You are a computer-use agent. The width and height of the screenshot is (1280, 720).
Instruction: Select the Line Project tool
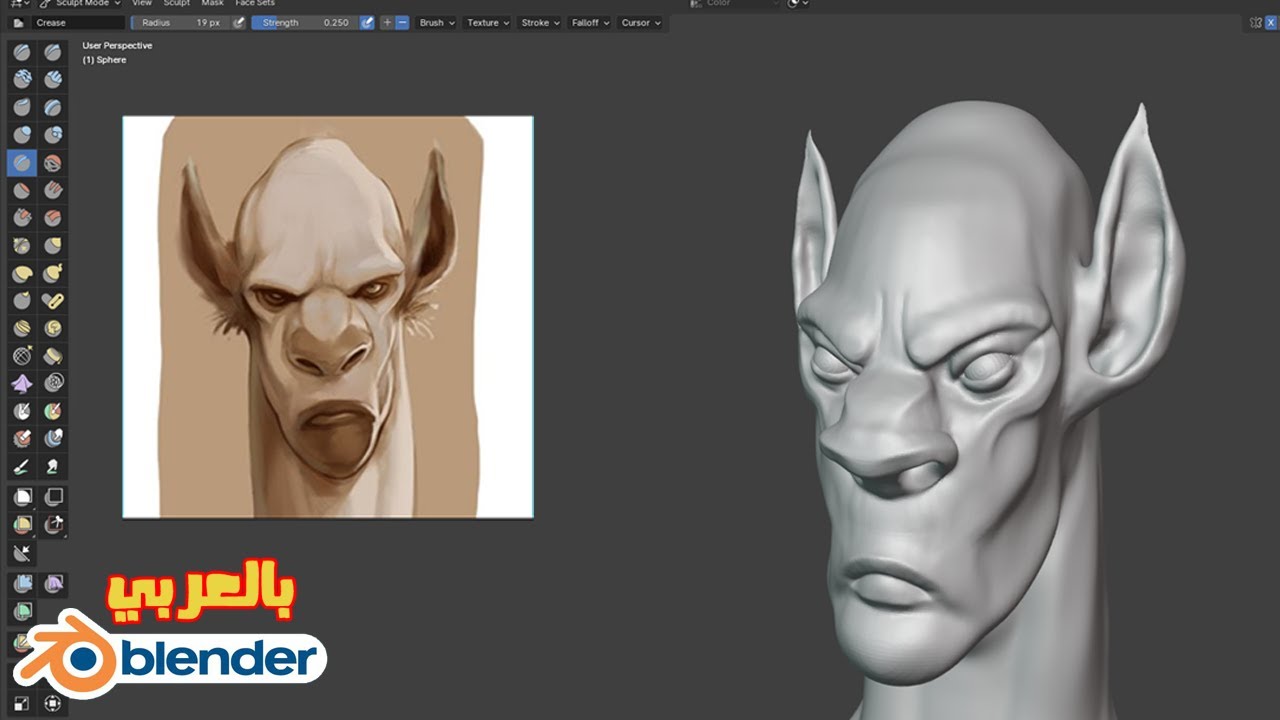(x=22, y=552)
